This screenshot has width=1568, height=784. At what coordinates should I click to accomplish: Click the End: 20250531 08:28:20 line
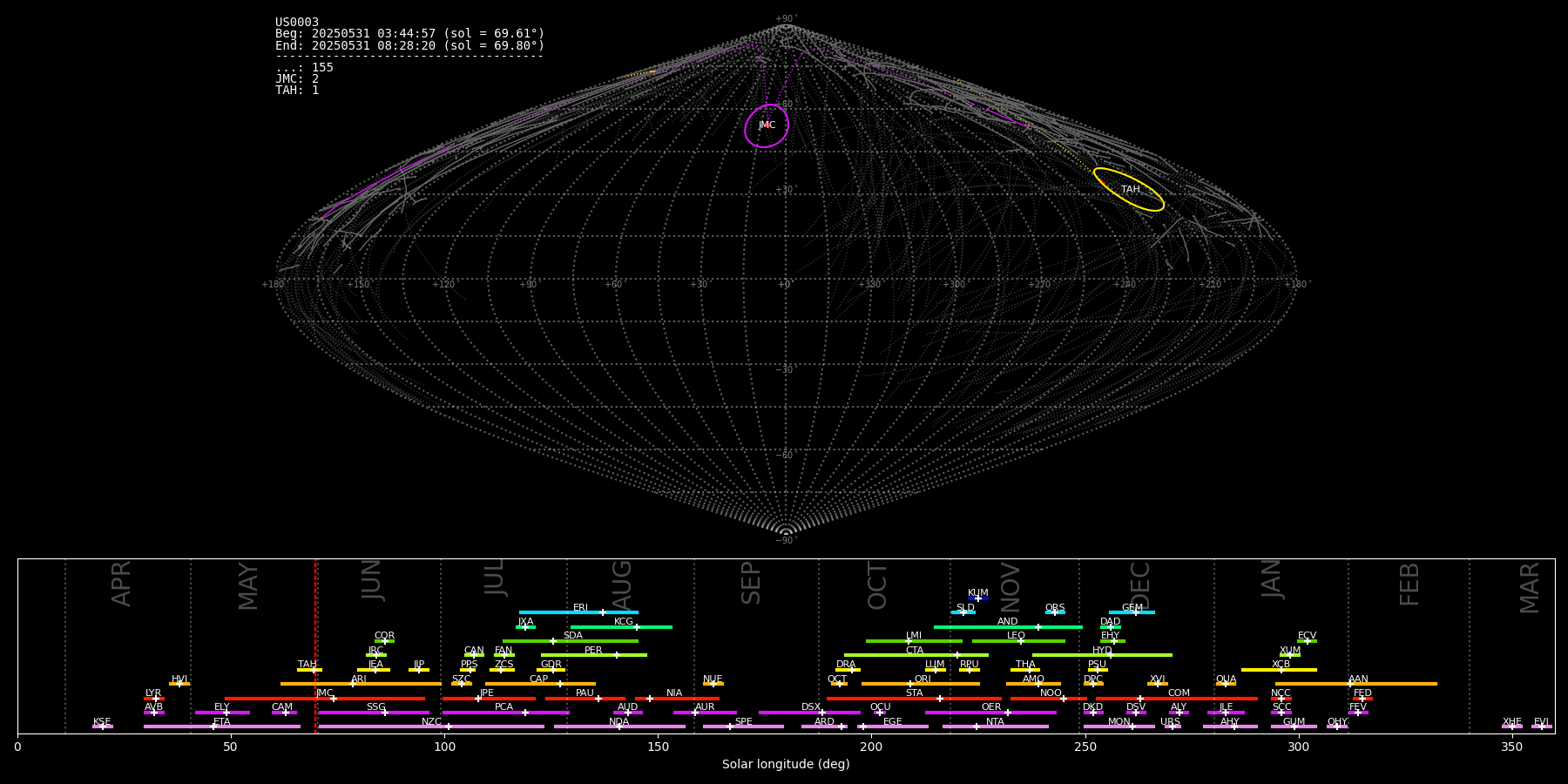[x=409, y=45]
